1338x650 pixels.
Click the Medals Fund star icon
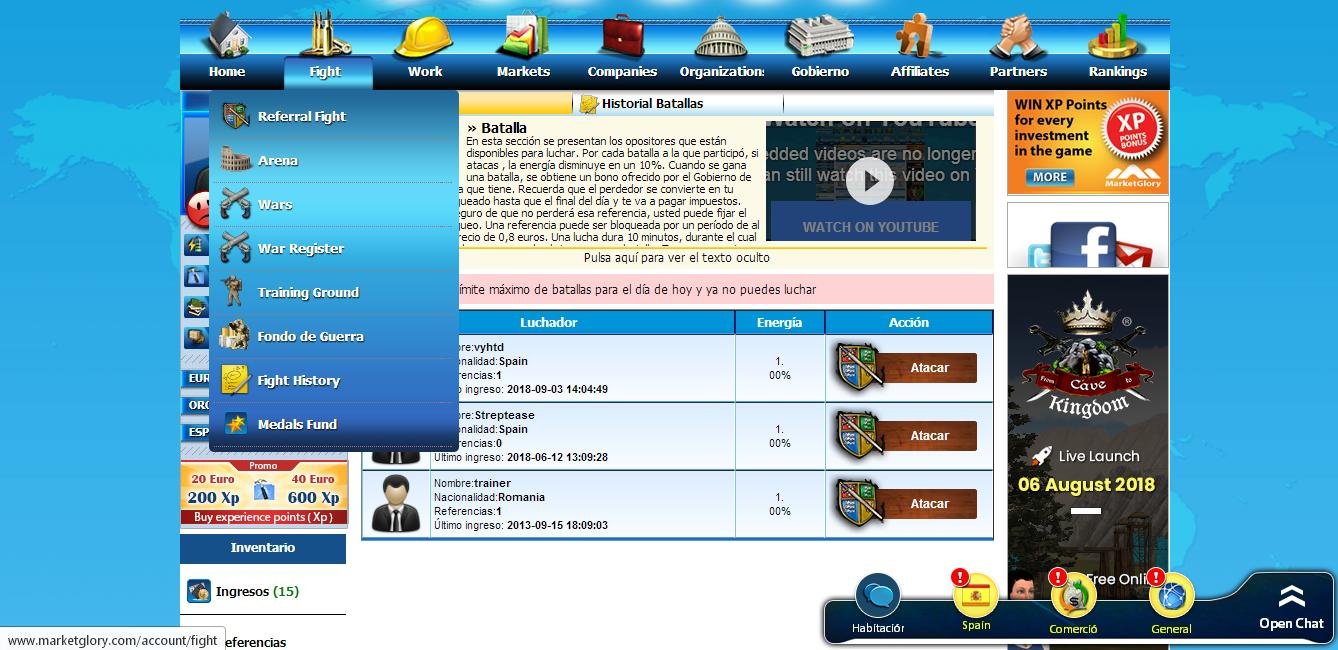pyautogui.click(x=236, y=424)
